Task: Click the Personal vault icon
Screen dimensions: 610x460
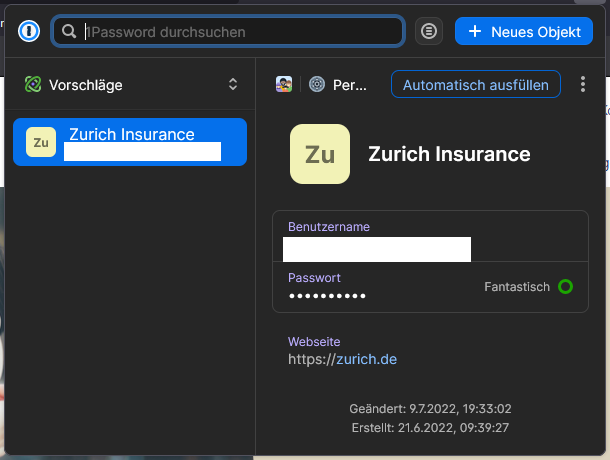Action: 317,84
